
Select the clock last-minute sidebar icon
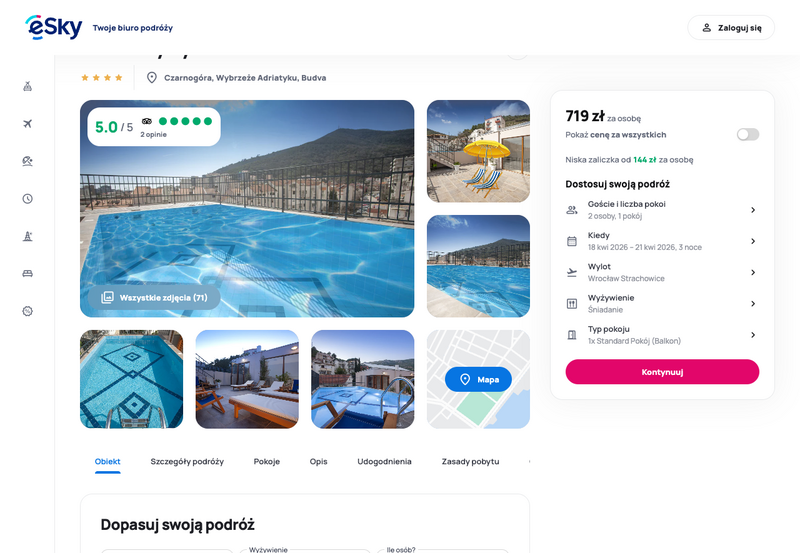click(x=28, y=198)
